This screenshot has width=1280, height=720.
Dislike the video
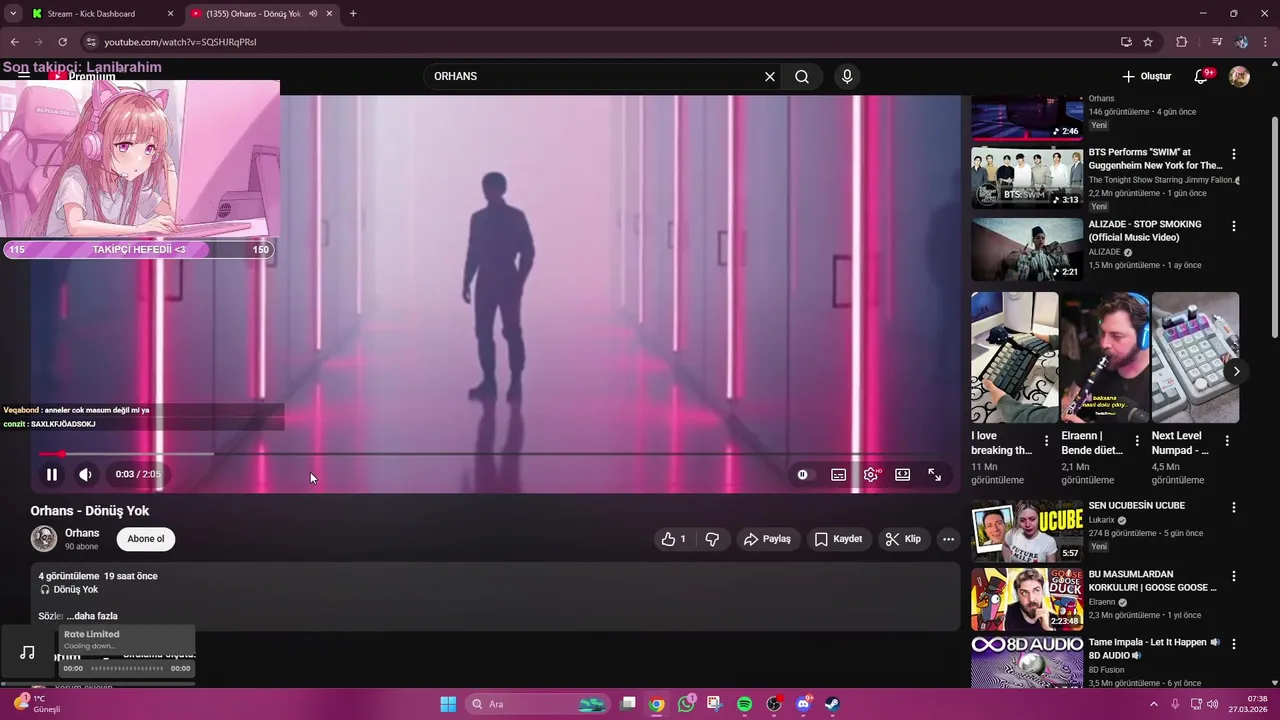point(712,539)
